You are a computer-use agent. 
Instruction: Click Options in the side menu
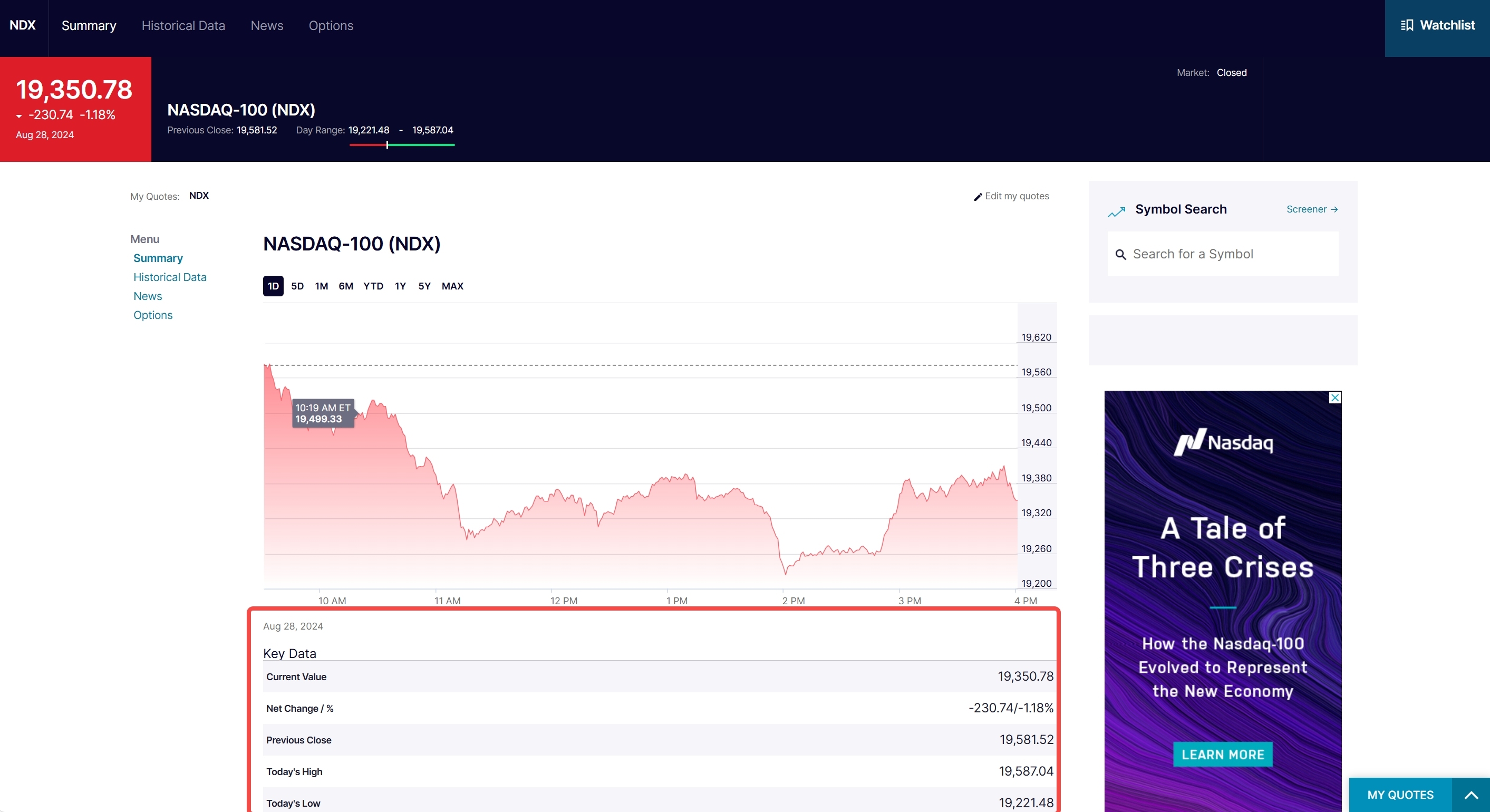[x=153, y=316]
